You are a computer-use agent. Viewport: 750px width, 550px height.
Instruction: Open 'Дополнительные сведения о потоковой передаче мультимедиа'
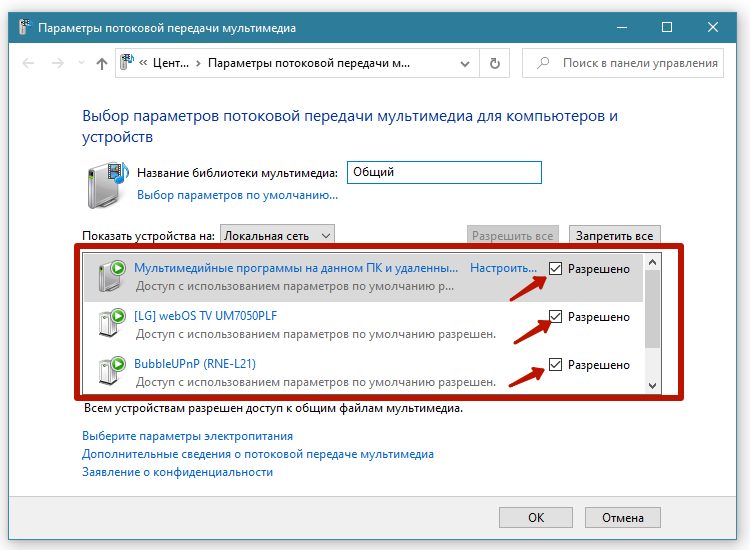point(258,454)
